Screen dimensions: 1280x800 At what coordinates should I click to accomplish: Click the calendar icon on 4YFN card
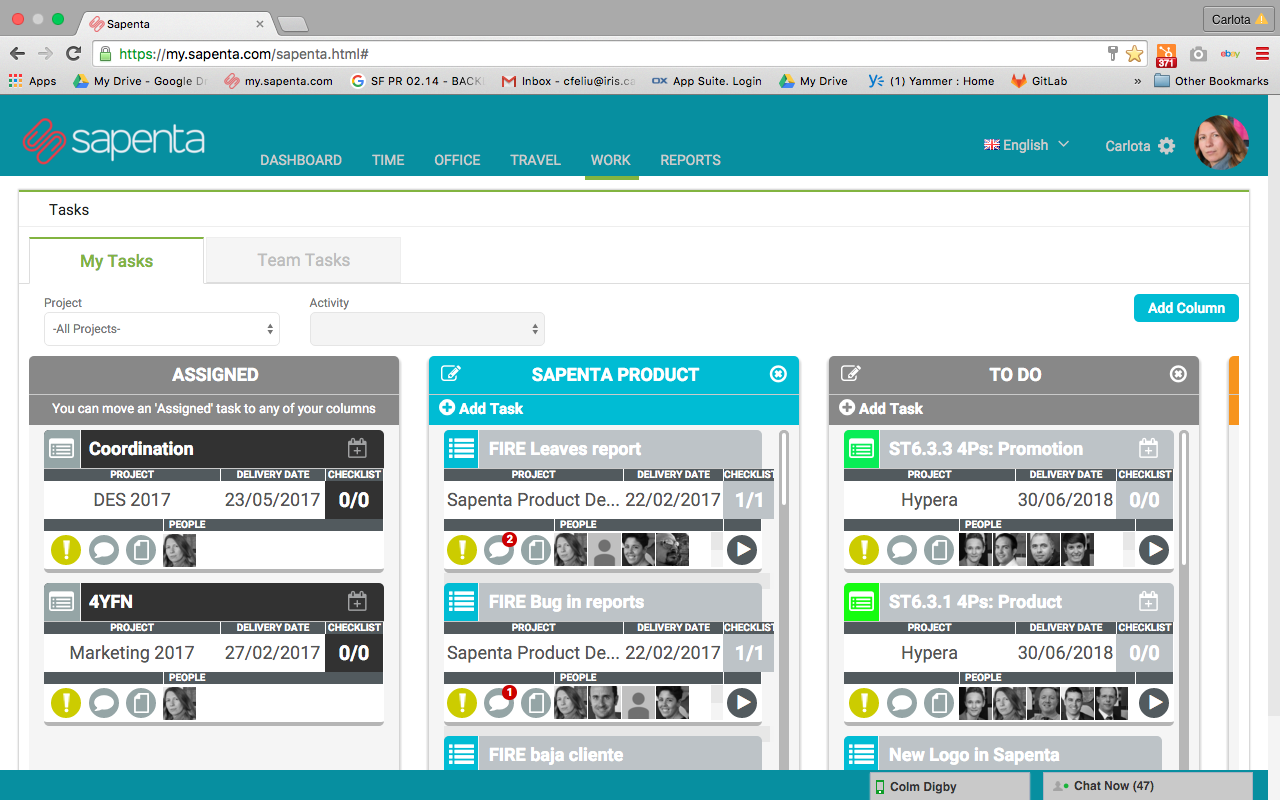tap(357, 602)
